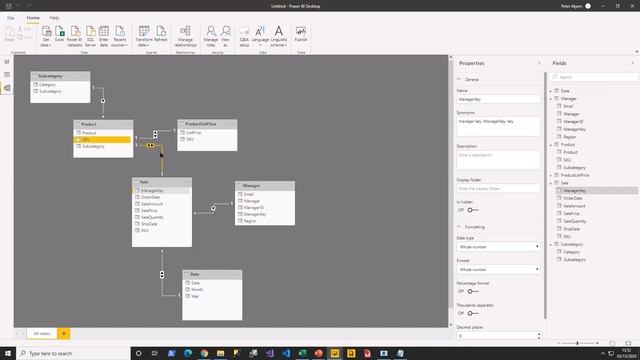Image resolution: width=640 pixels, height=360 pixels.
Task: Select the Home ribbon tab
Action: point(33,18)
